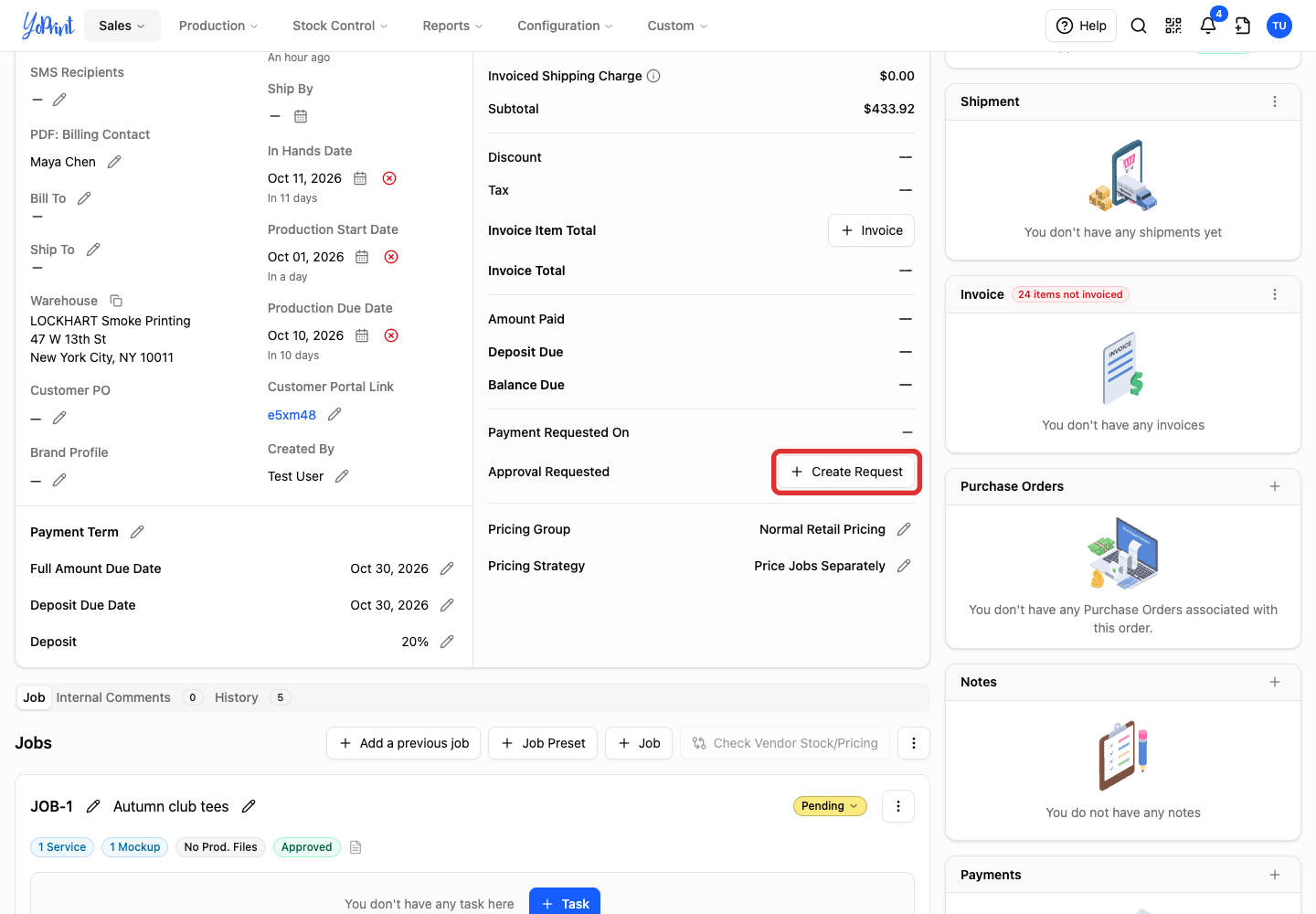Open the Invoice panel options menu

tap(1275, 294)
